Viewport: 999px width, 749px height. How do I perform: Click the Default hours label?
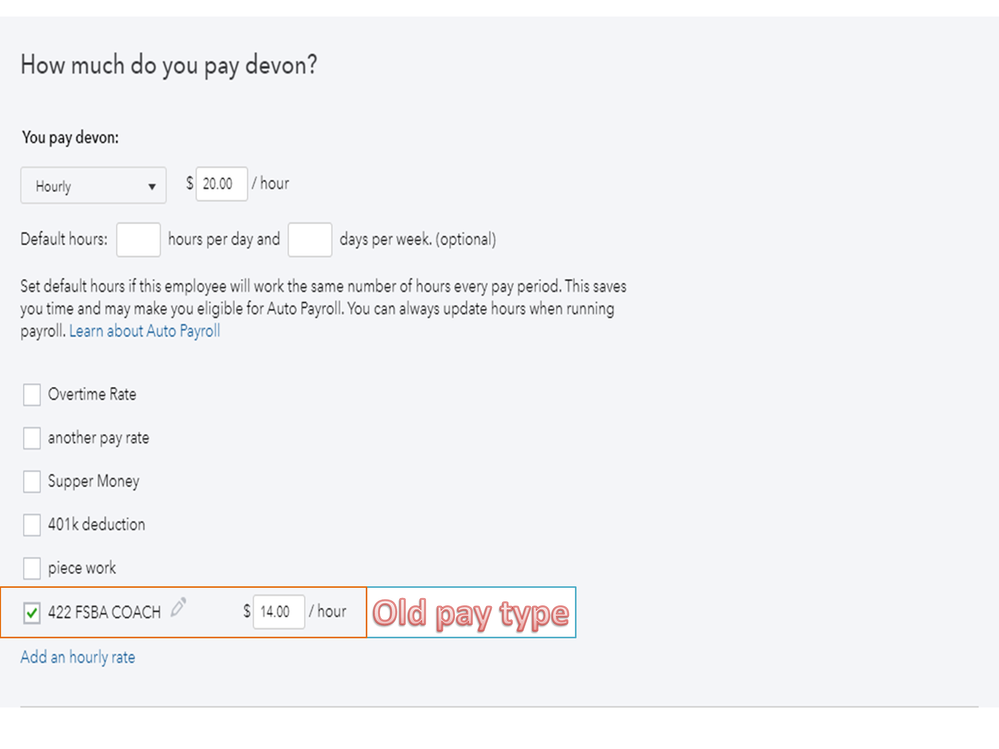(64, 240)
